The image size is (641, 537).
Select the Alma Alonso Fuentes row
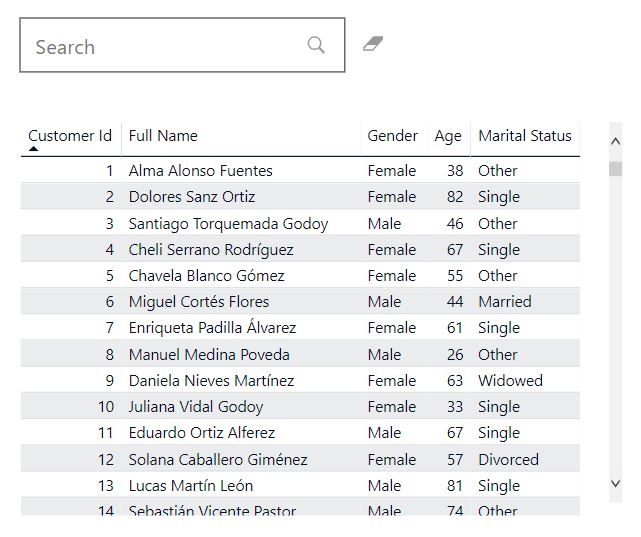[200, 171]
